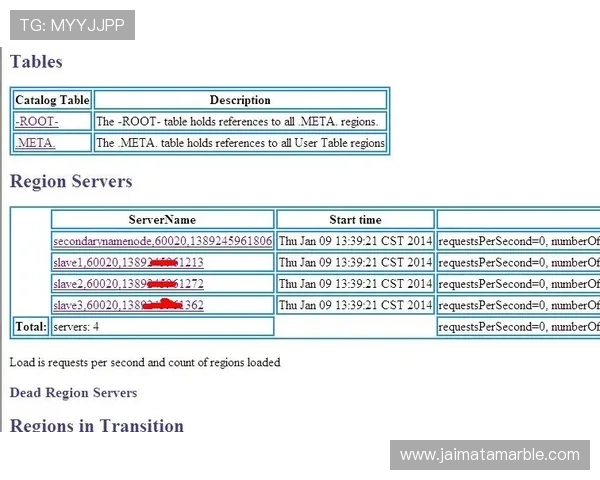Open the slave2 region server link

pos(128,284)
